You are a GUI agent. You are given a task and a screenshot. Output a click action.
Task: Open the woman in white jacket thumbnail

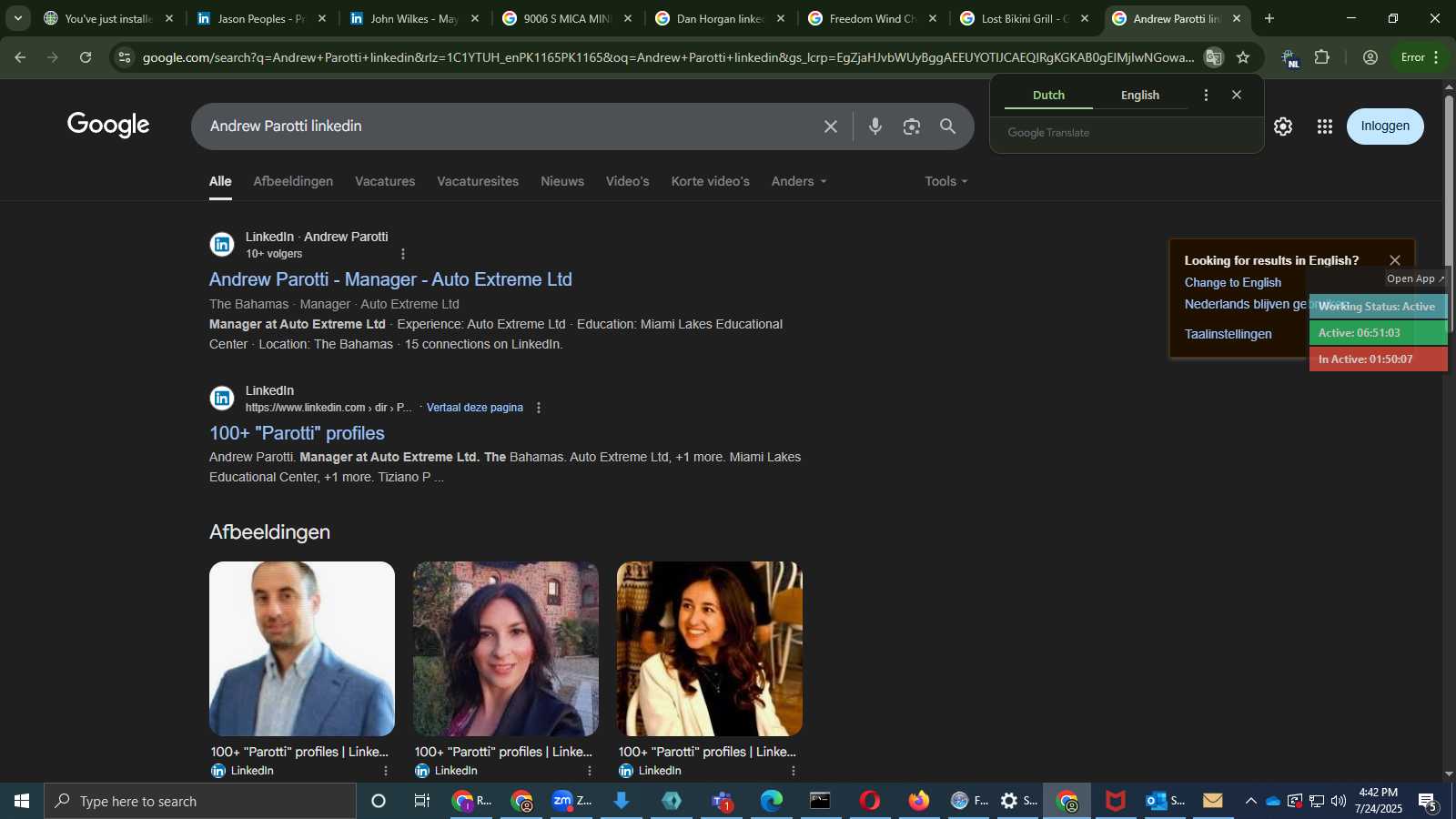coord(710,649)
